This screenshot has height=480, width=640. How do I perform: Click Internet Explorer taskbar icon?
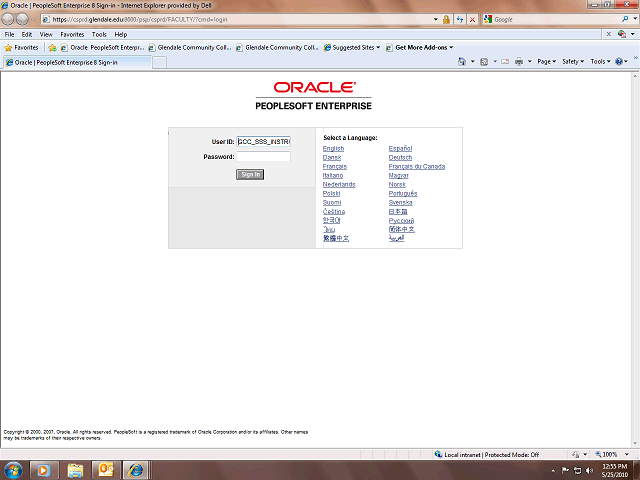pyautogui.click(x=136, y=471)
